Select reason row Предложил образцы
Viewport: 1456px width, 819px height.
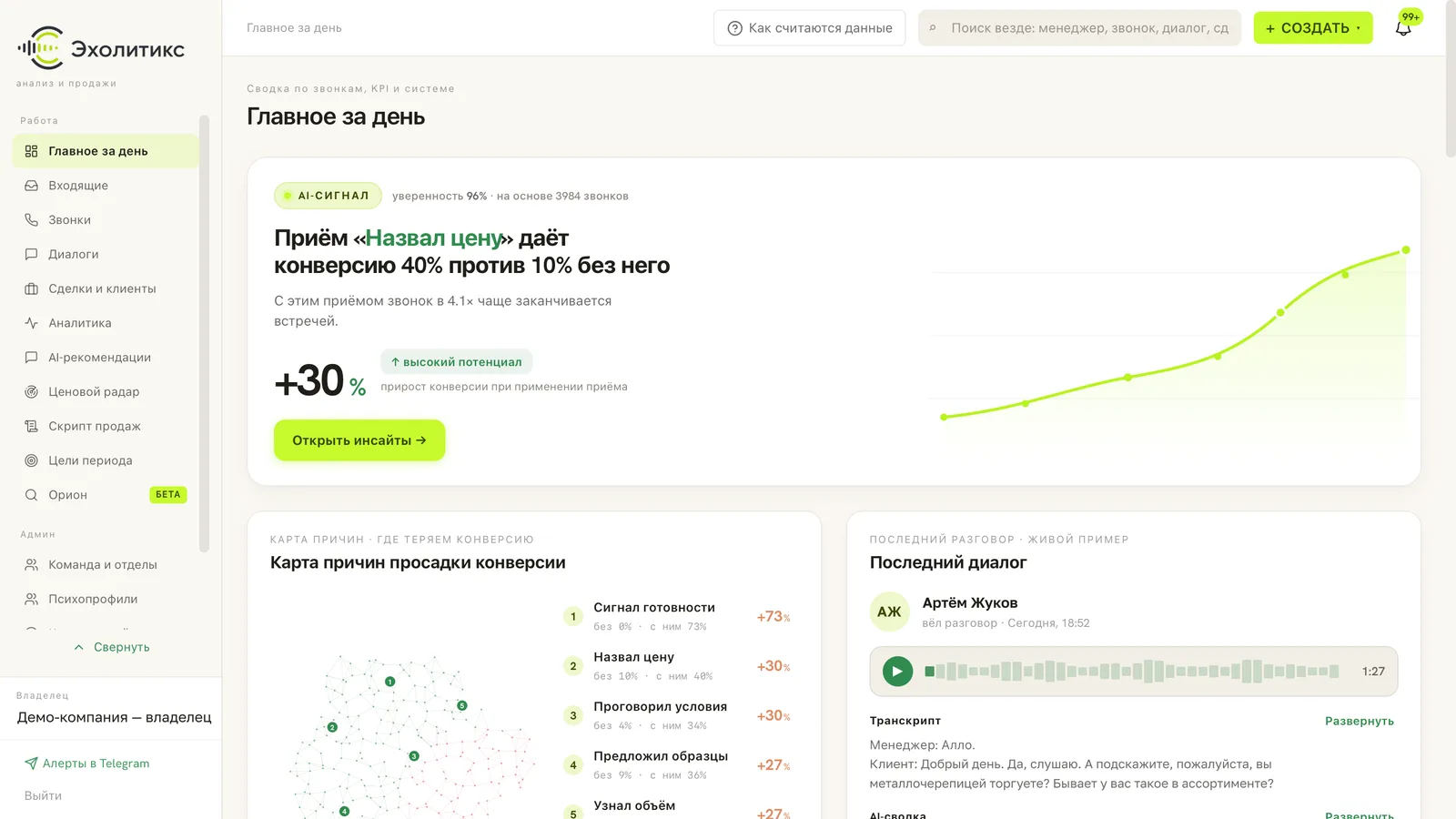click(678, 765)
